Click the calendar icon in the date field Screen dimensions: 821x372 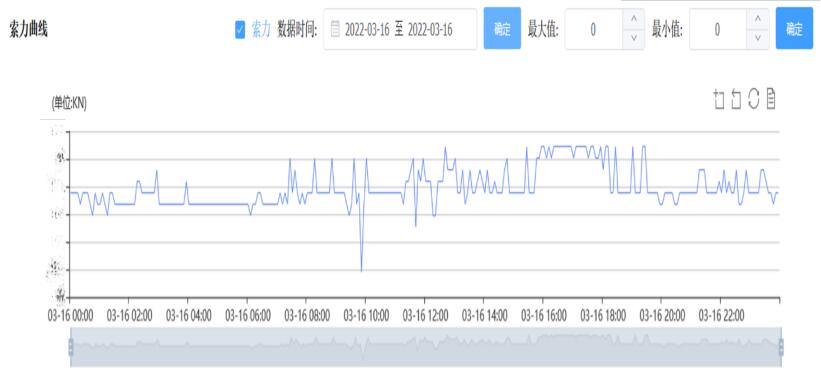[x=336, y=29]
